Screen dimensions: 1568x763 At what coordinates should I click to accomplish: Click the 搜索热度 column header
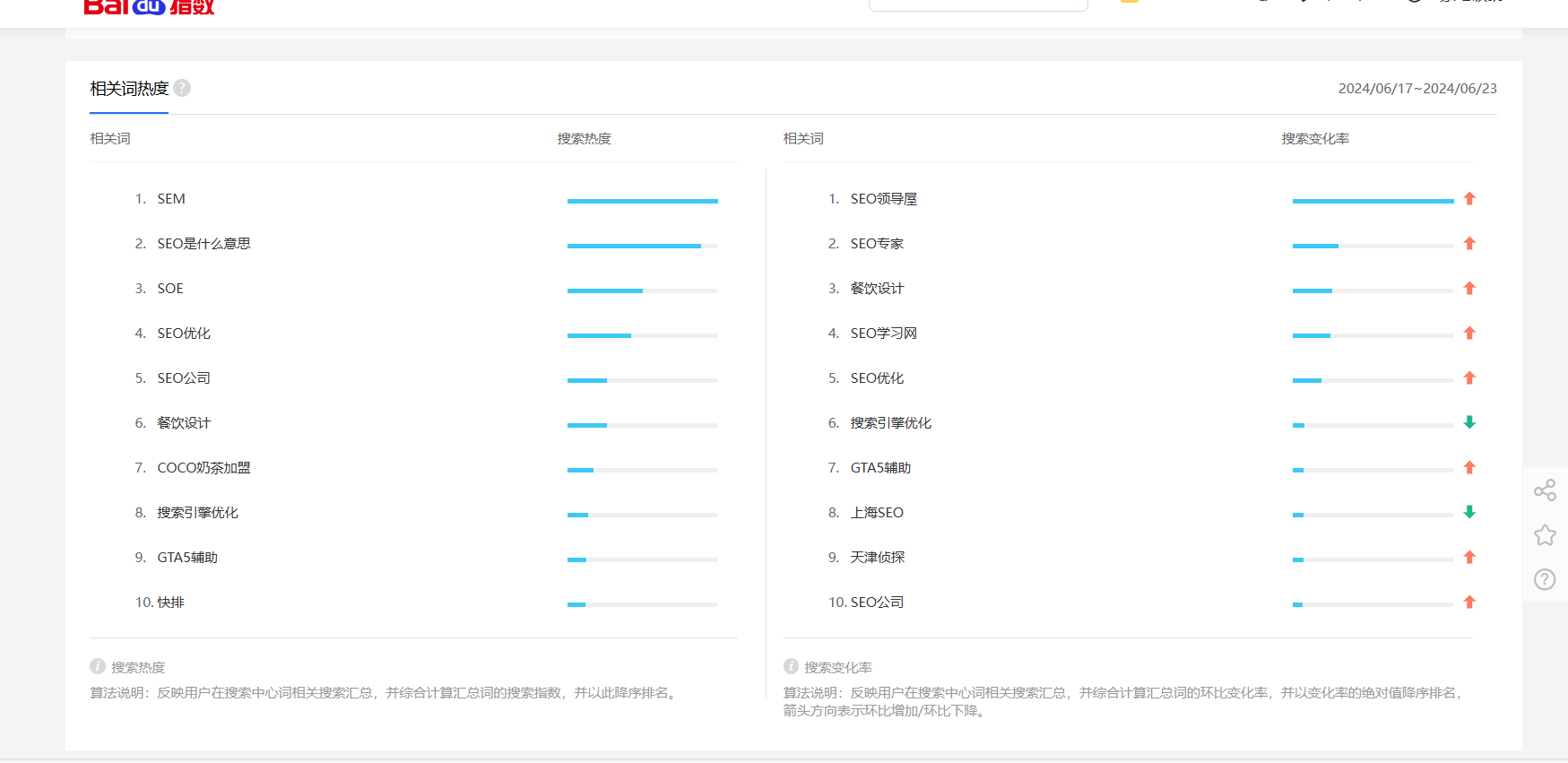(584, 139)
